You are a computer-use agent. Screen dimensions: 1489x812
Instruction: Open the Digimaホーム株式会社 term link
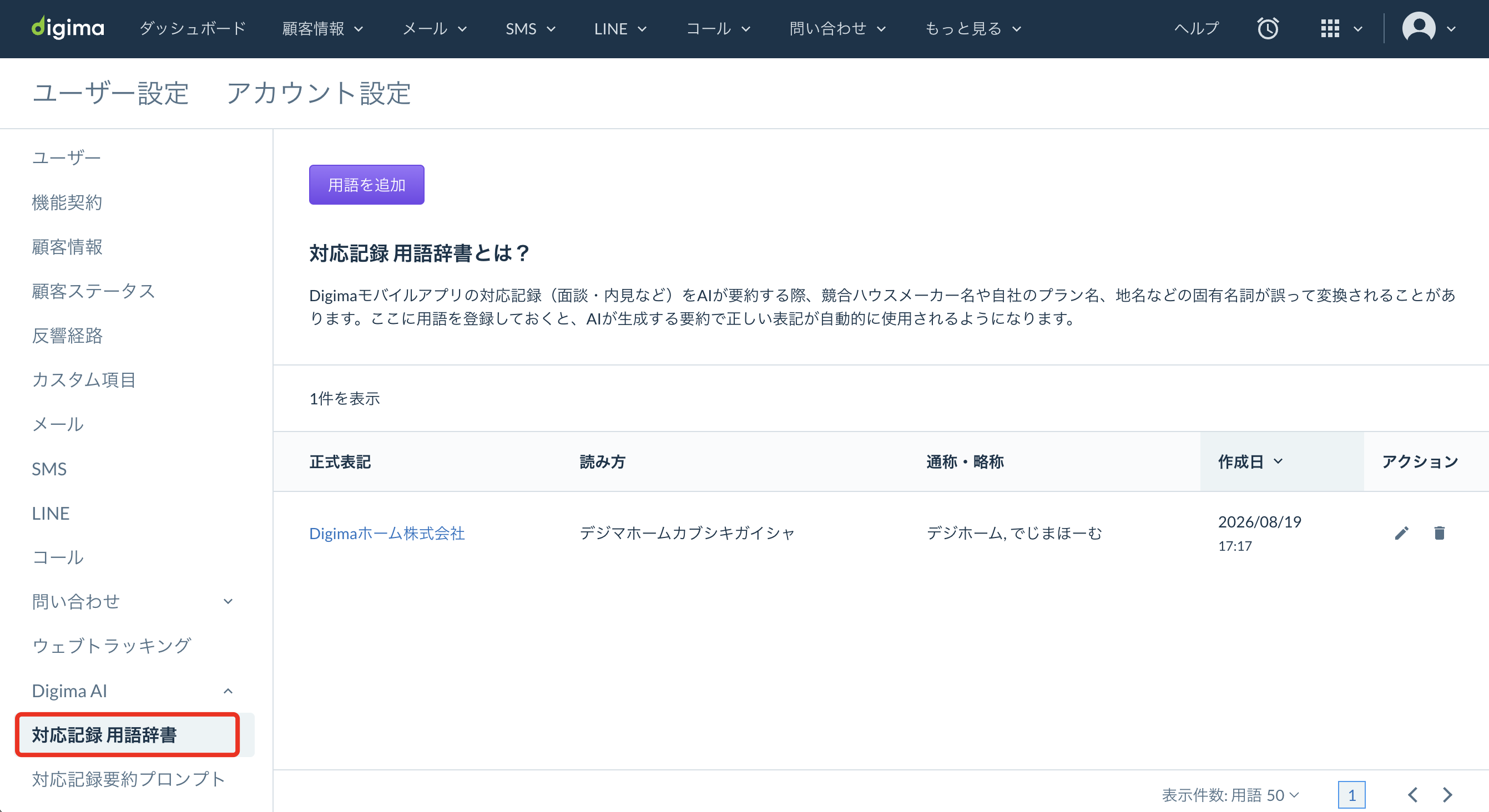387,533
